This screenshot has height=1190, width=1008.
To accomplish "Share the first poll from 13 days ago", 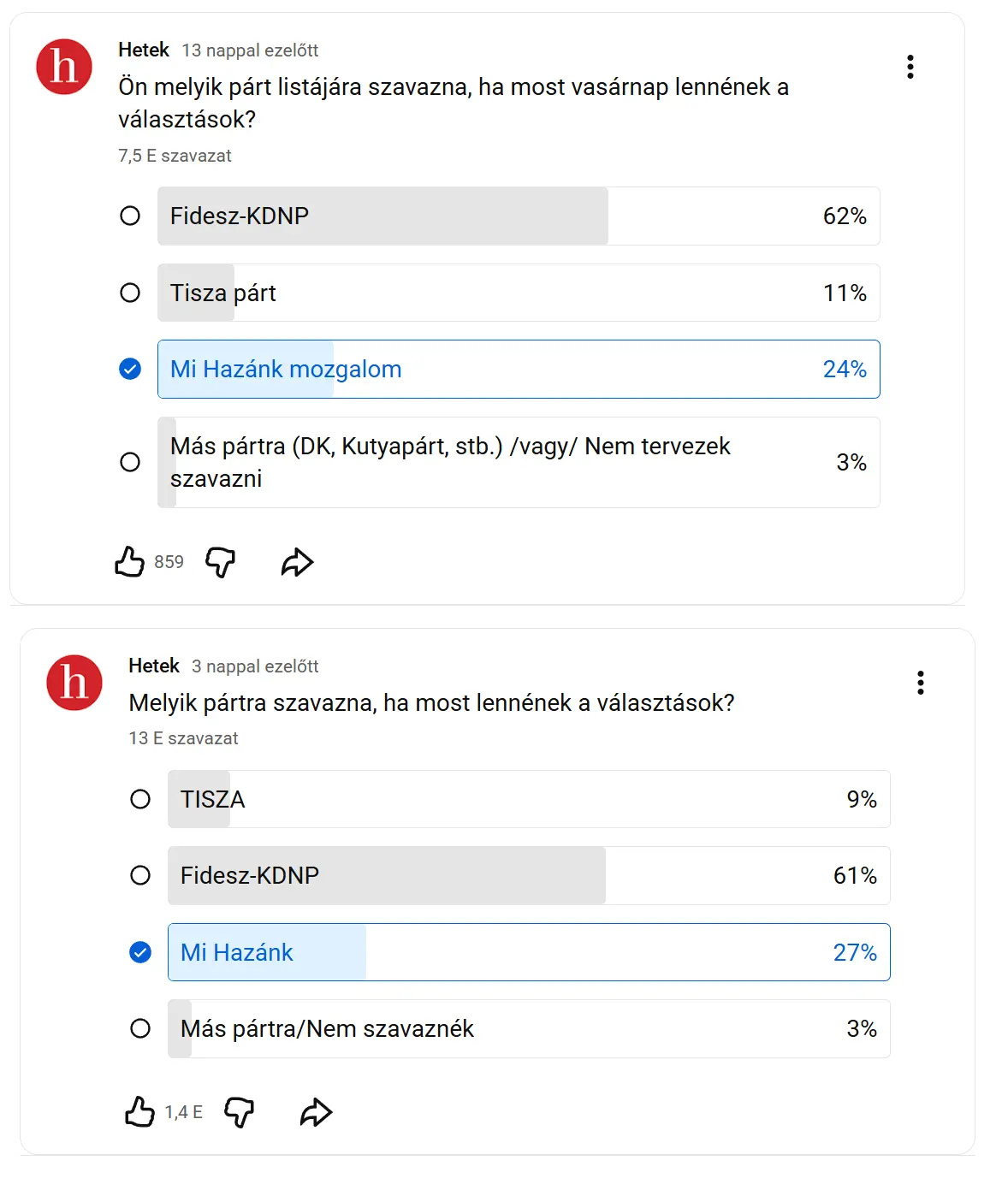I will [297, 562].
